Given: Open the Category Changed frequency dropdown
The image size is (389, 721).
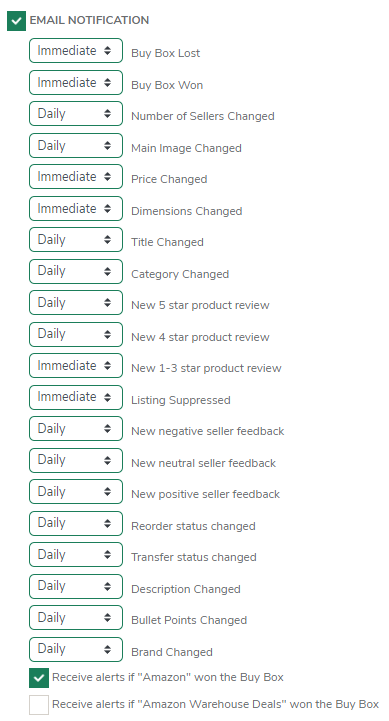Looking at the screenshot, I should (x=76, y=271).
